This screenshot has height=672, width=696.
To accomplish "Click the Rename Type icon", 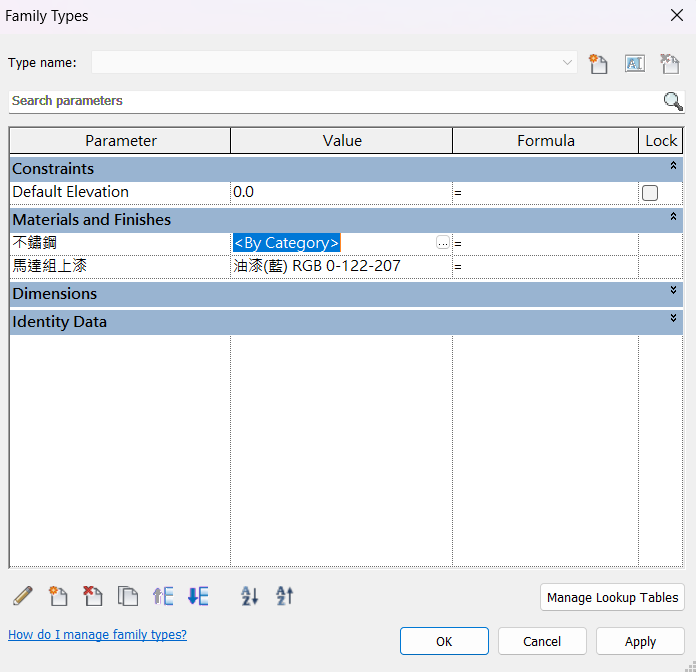I will [x=634, y=64].
